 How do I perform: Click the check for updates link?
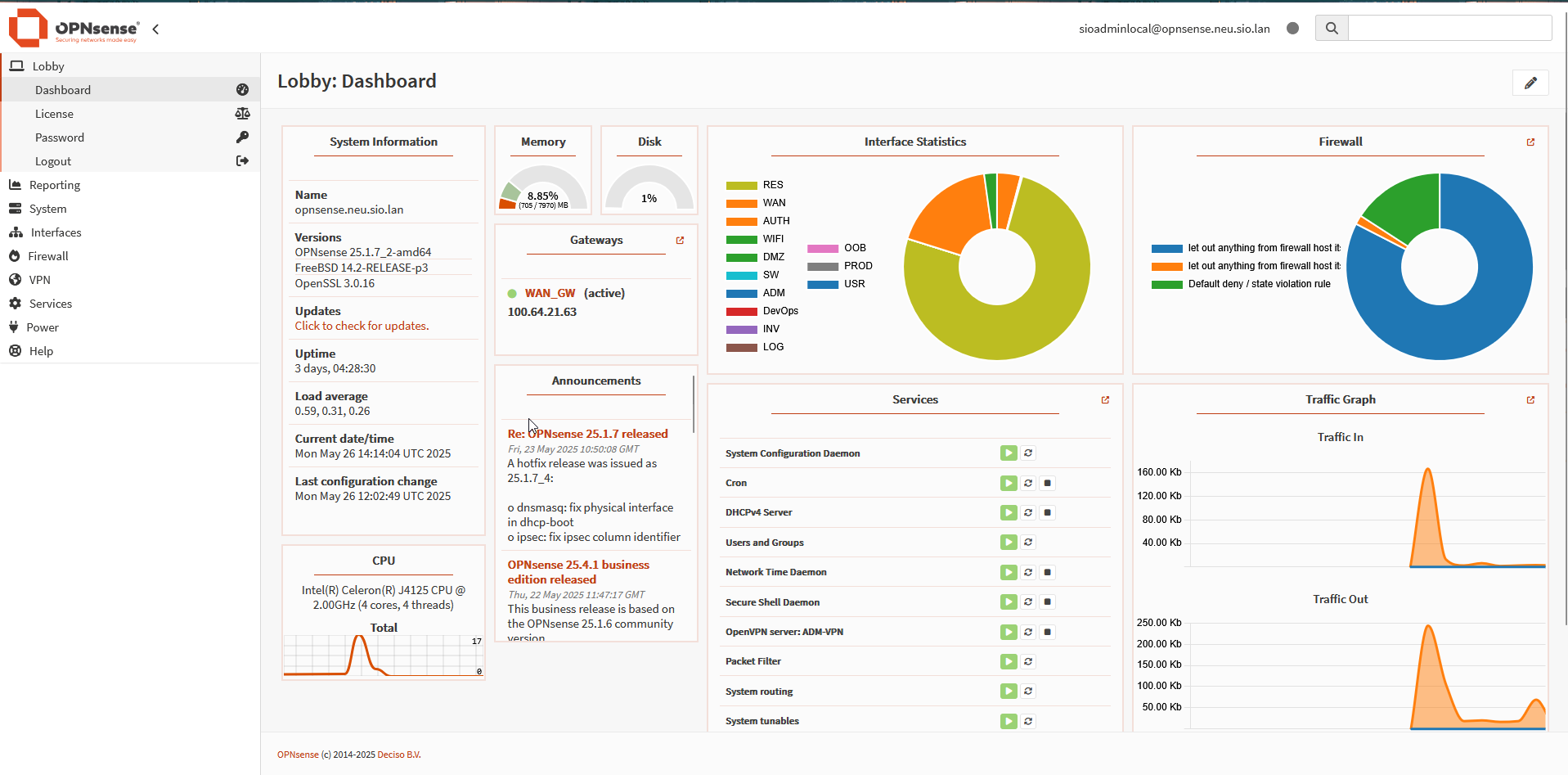[x=362, y=326]
